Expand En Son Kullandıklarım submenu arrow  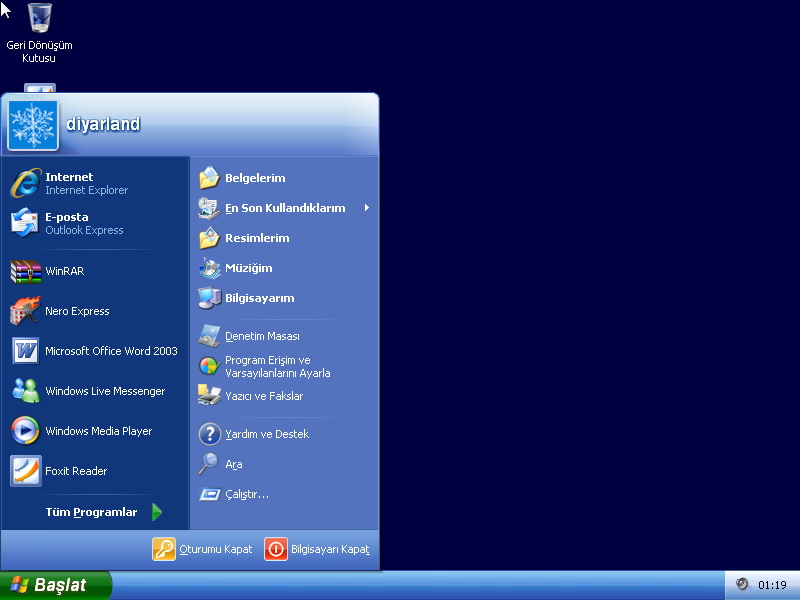click(x=366, y=208)
